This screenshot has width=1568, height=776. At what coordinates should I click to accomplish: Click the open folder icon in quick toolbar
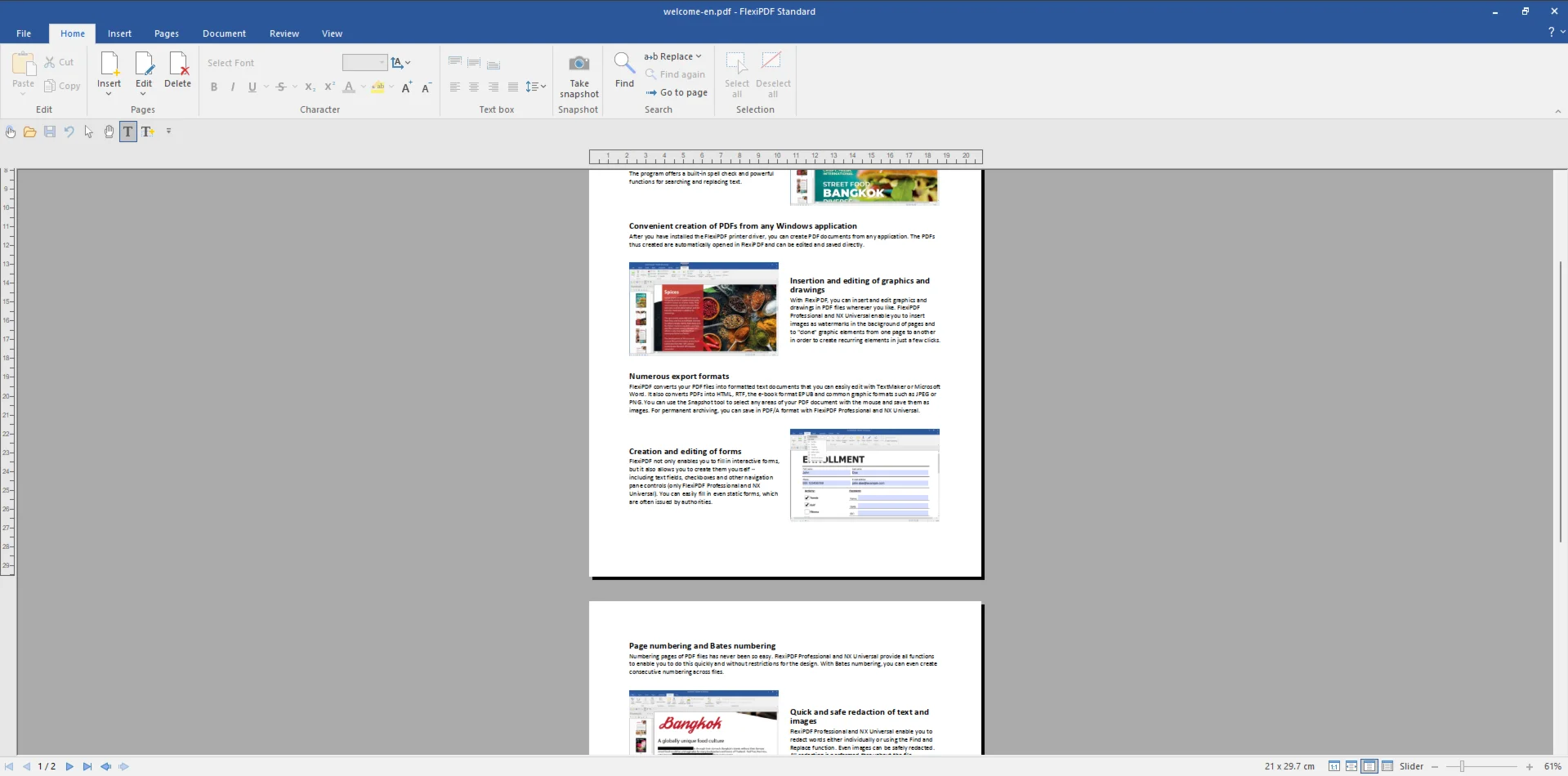29,132
